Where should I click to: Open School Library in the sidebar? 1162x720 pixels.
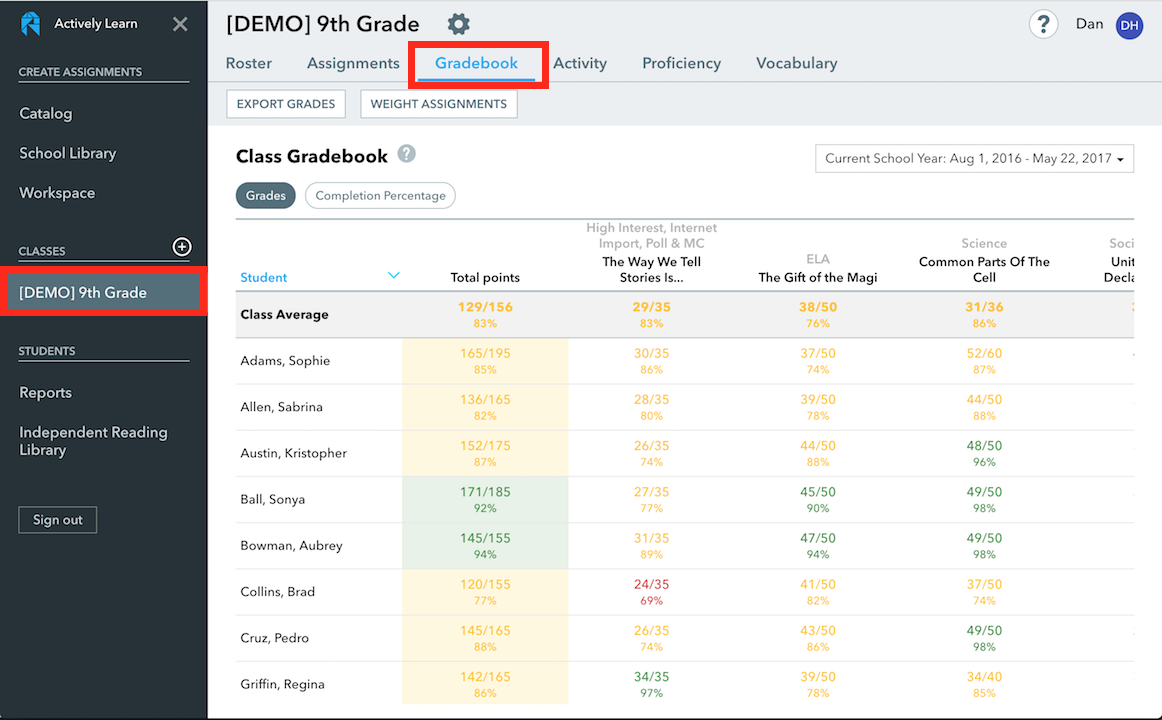[x=67, y=153]
